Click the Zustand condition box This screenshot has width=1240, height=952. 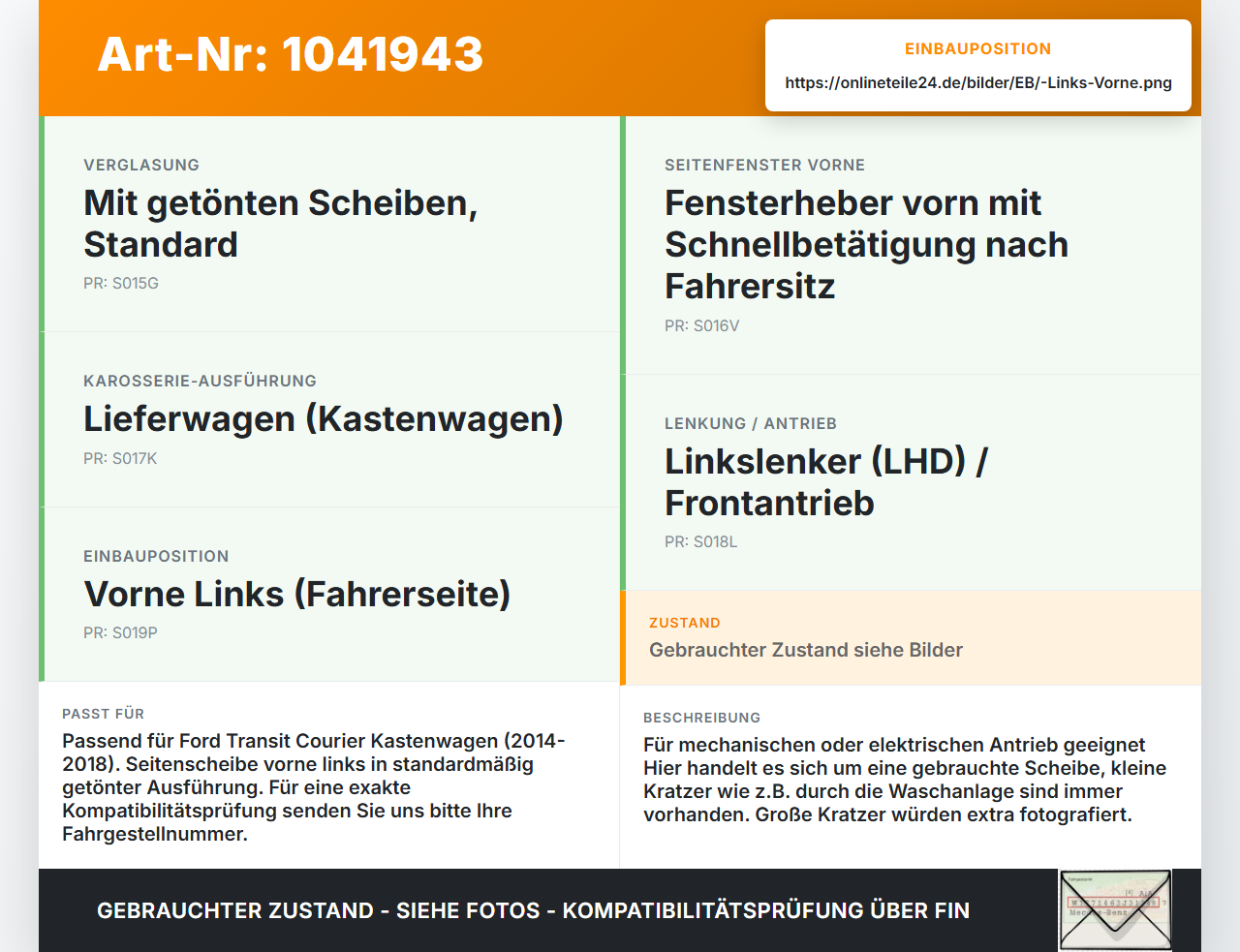(x=911, y=637)
